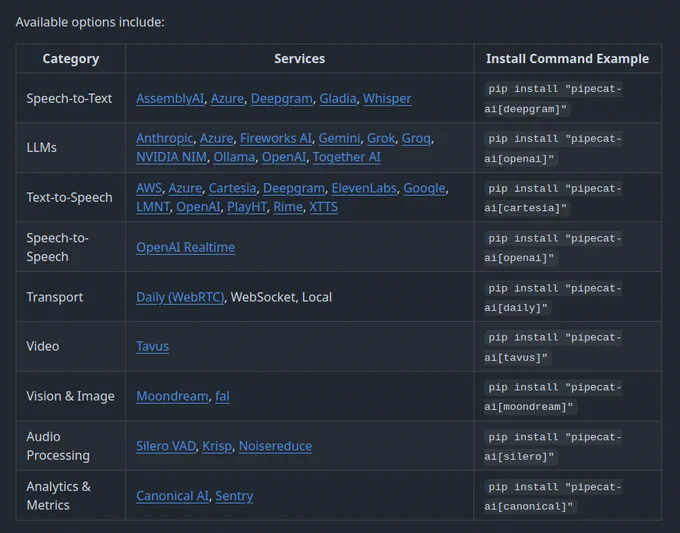The width and height of the screenshot is (680, 533).
Task: Follow the Gladia link
Action: (338, 98)
